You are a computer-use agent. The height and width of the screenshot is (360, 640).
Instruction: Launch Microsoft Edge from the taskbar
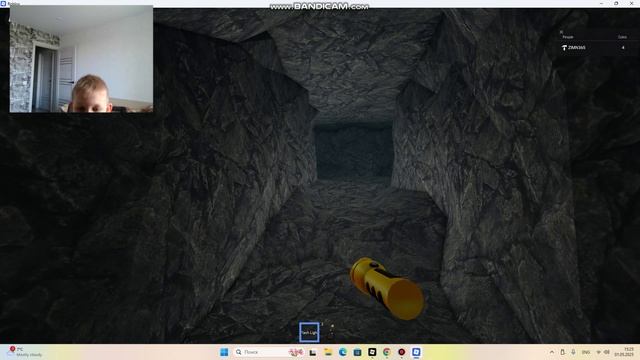click(x=342, y=352)
